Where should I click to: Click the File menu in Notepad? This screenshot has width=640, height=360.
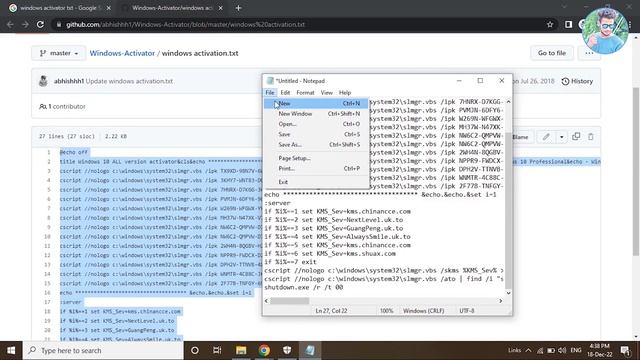pos(270,93)
